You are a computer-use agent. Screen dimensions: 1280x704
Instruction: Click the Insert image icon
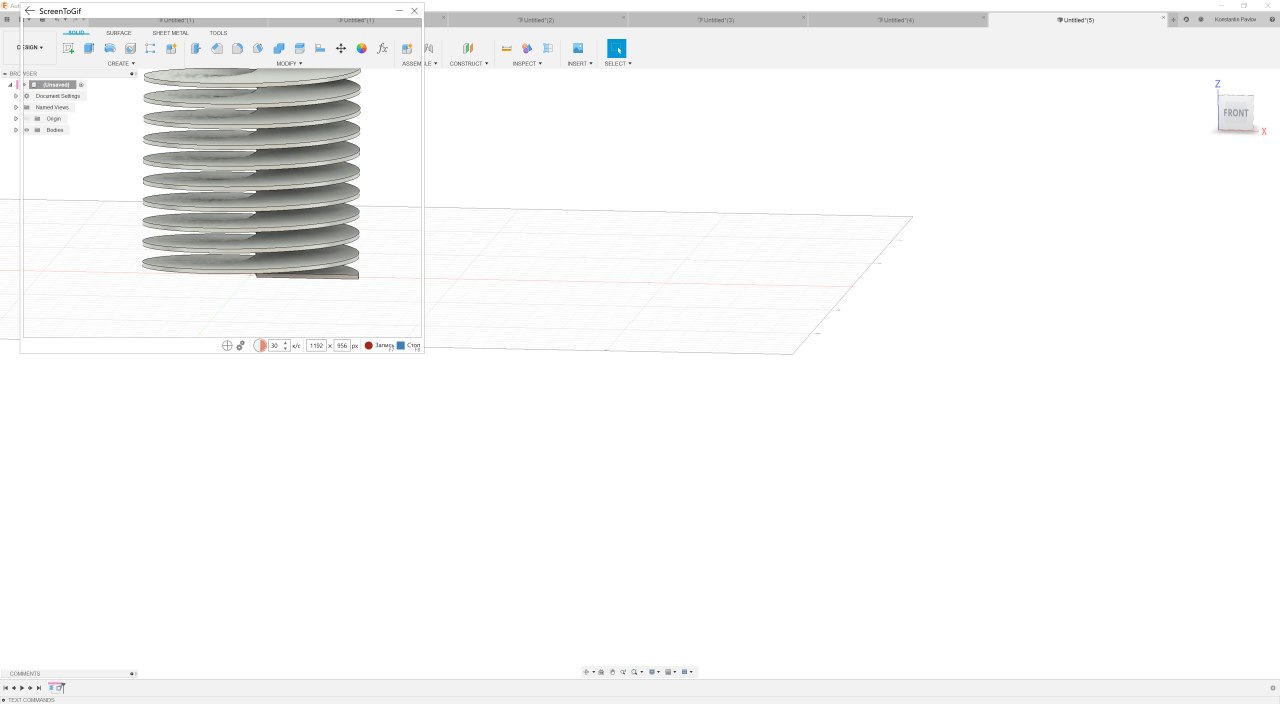pyautogui.click(x=578, y=48)
